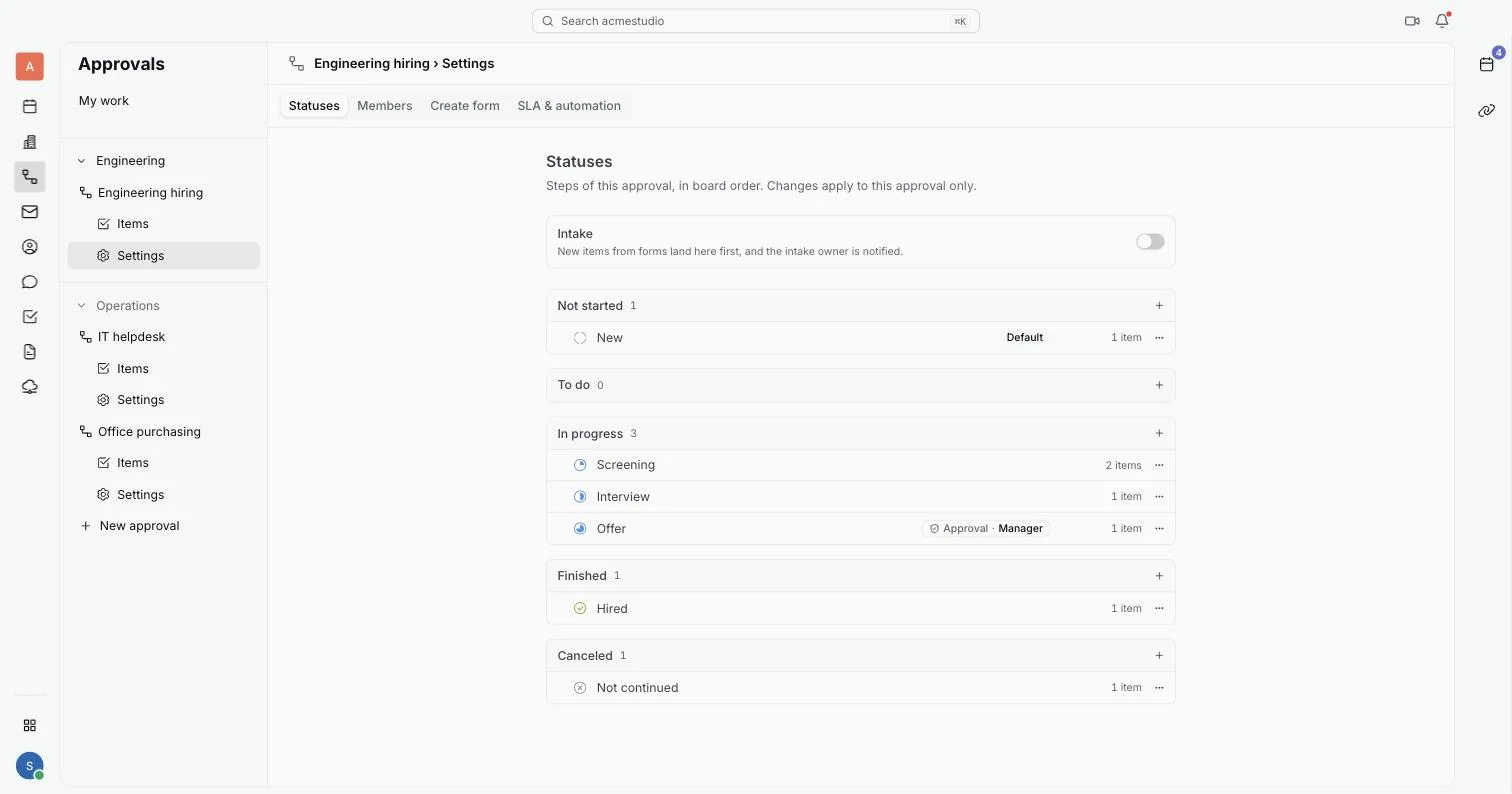
Task: Add a status to Not started group
Action: [x=1159, y=306]
